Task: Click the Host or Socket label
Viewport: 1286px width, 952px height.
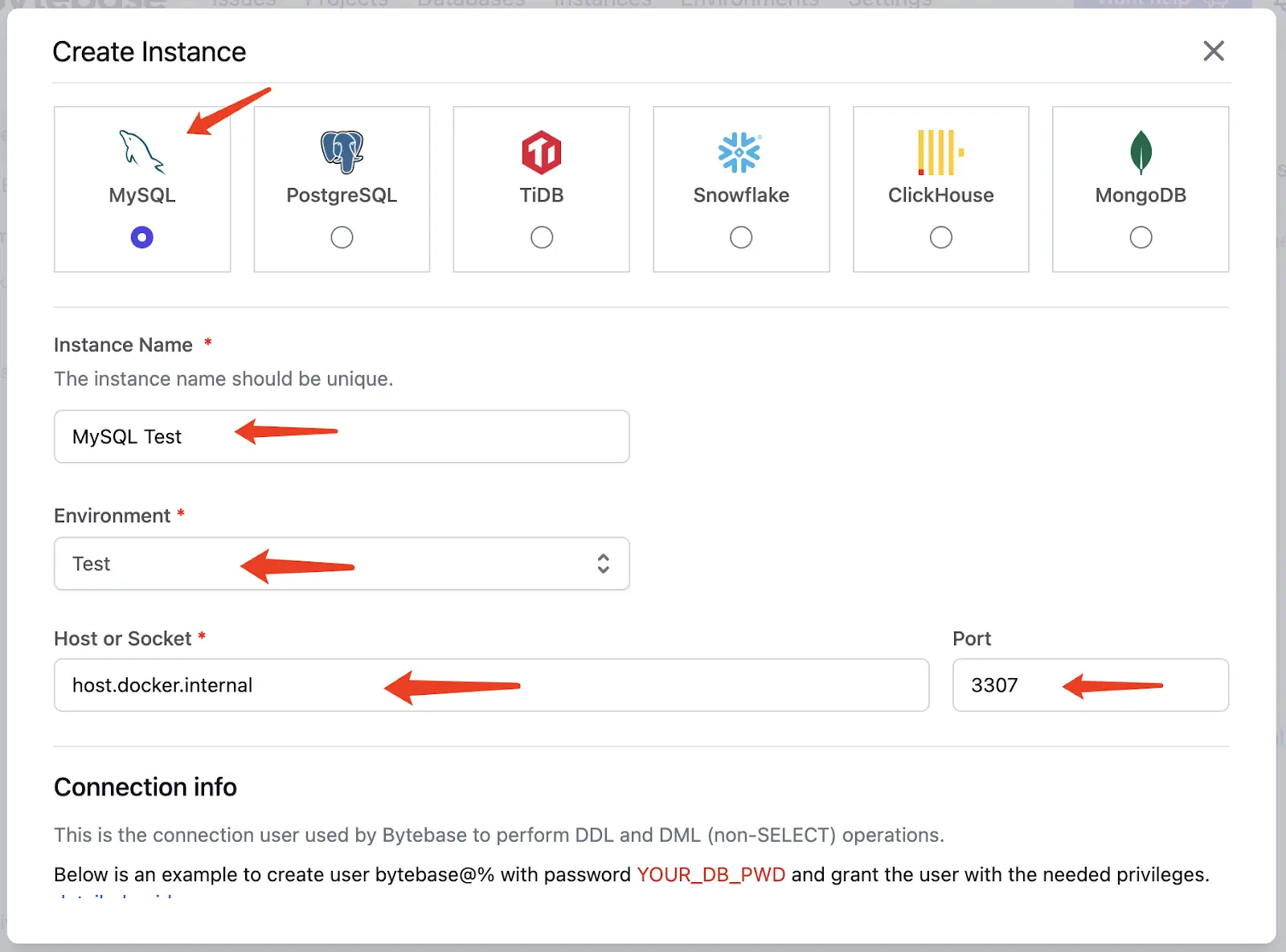Action: click(x=123, y=639)
